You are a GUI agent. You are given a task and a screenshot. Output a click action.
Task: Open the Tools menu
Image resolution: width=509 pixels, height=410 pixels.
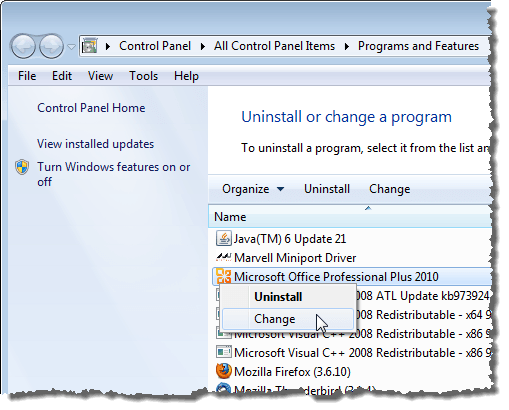pos(143,76)
